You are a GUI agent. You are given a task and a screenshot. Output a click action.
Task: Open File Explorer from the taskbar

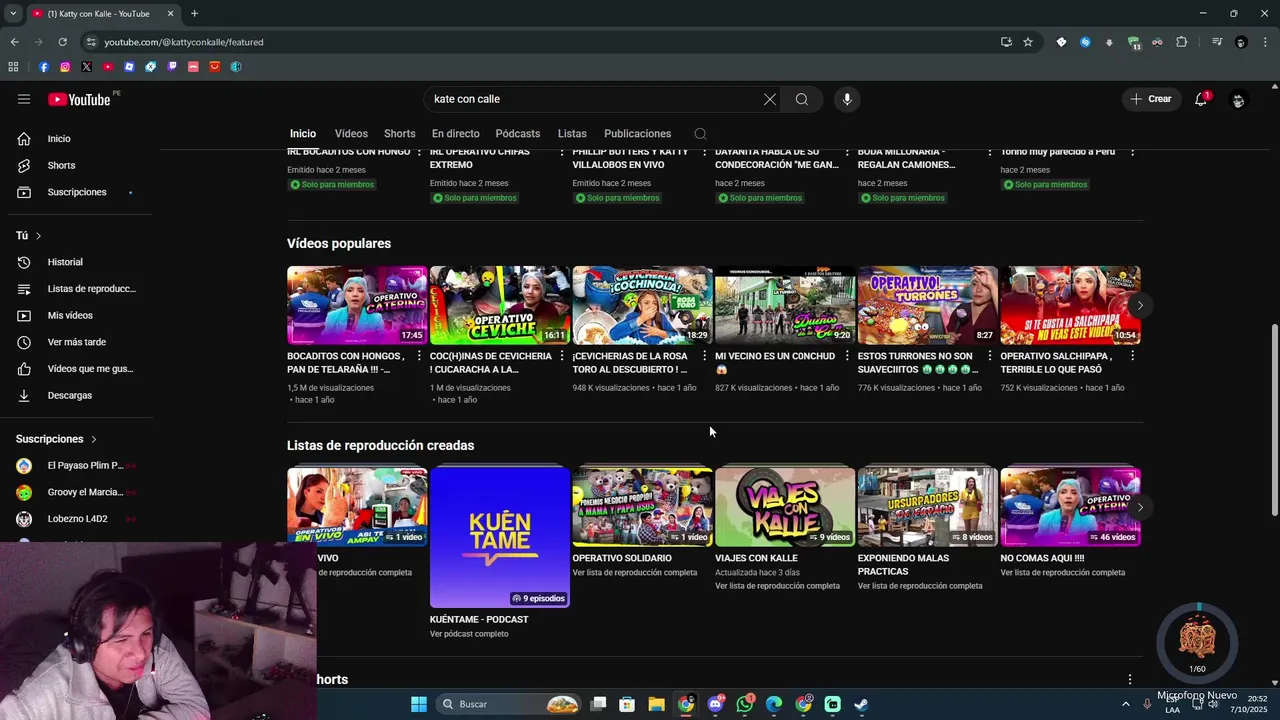pos(656,704)
